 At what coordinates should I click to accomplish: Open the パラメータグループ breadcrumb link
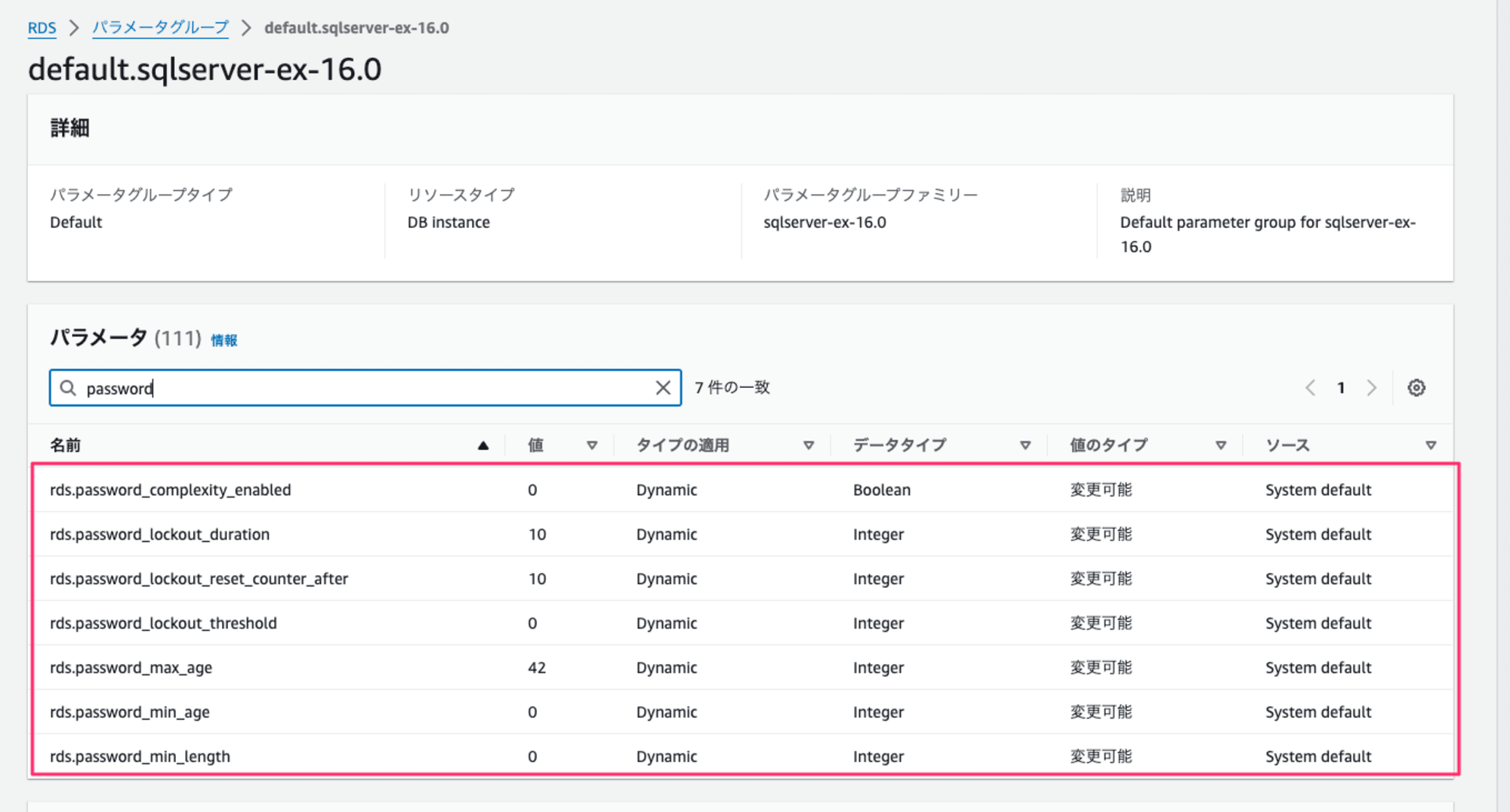[160, 28]
